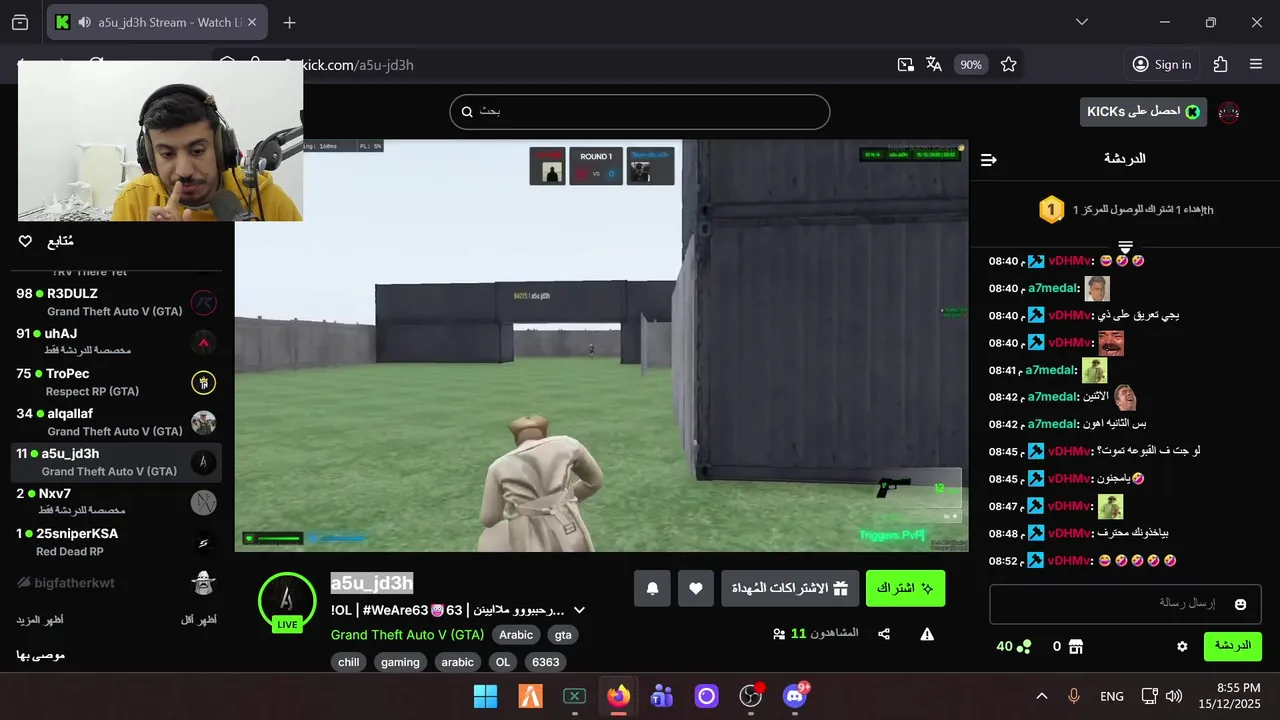The height and width of the screenshot is (720, 1280).
Task: Click the alqallaf avatar icon
Action: coord(204,422)
